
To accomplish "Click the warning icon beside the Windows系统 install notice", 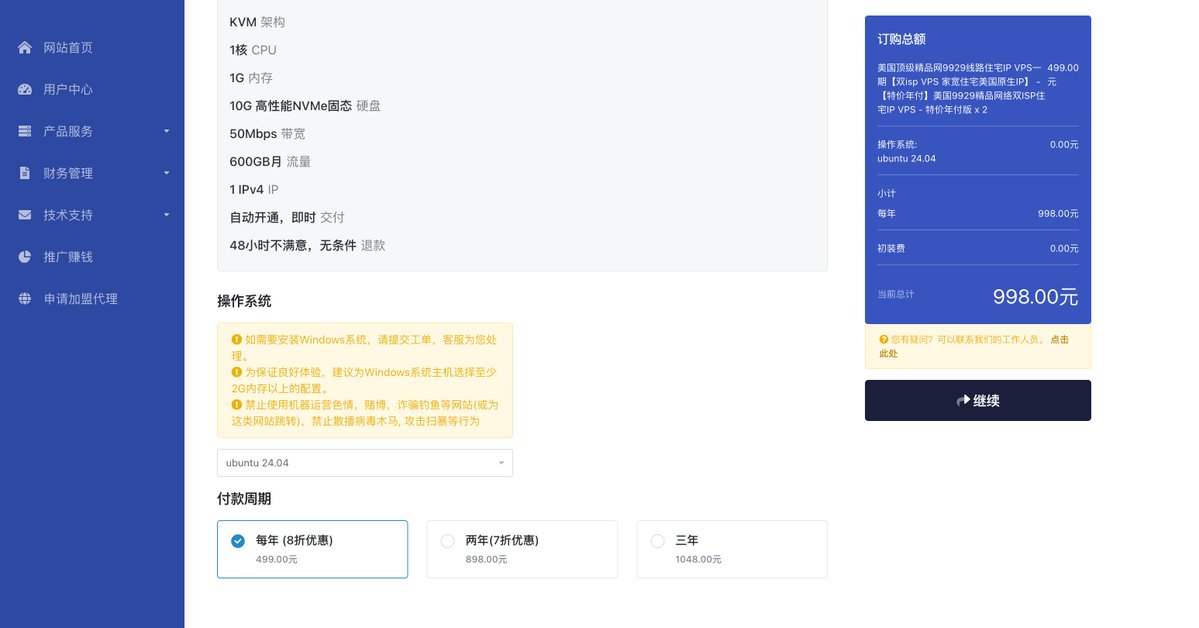I will [236, 340].
